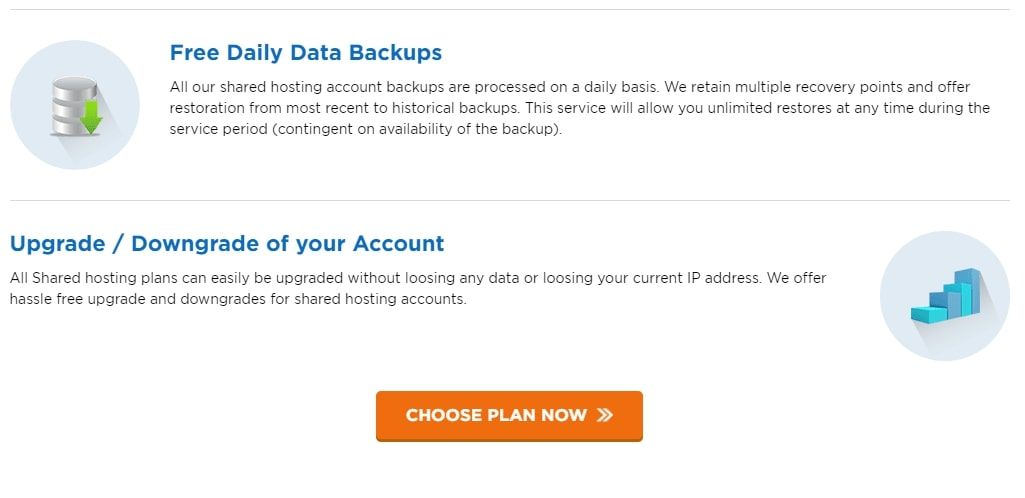
Task: Select the Free Daily Data Backups heading
Action: pyautogui.click(x=306, y=52)
